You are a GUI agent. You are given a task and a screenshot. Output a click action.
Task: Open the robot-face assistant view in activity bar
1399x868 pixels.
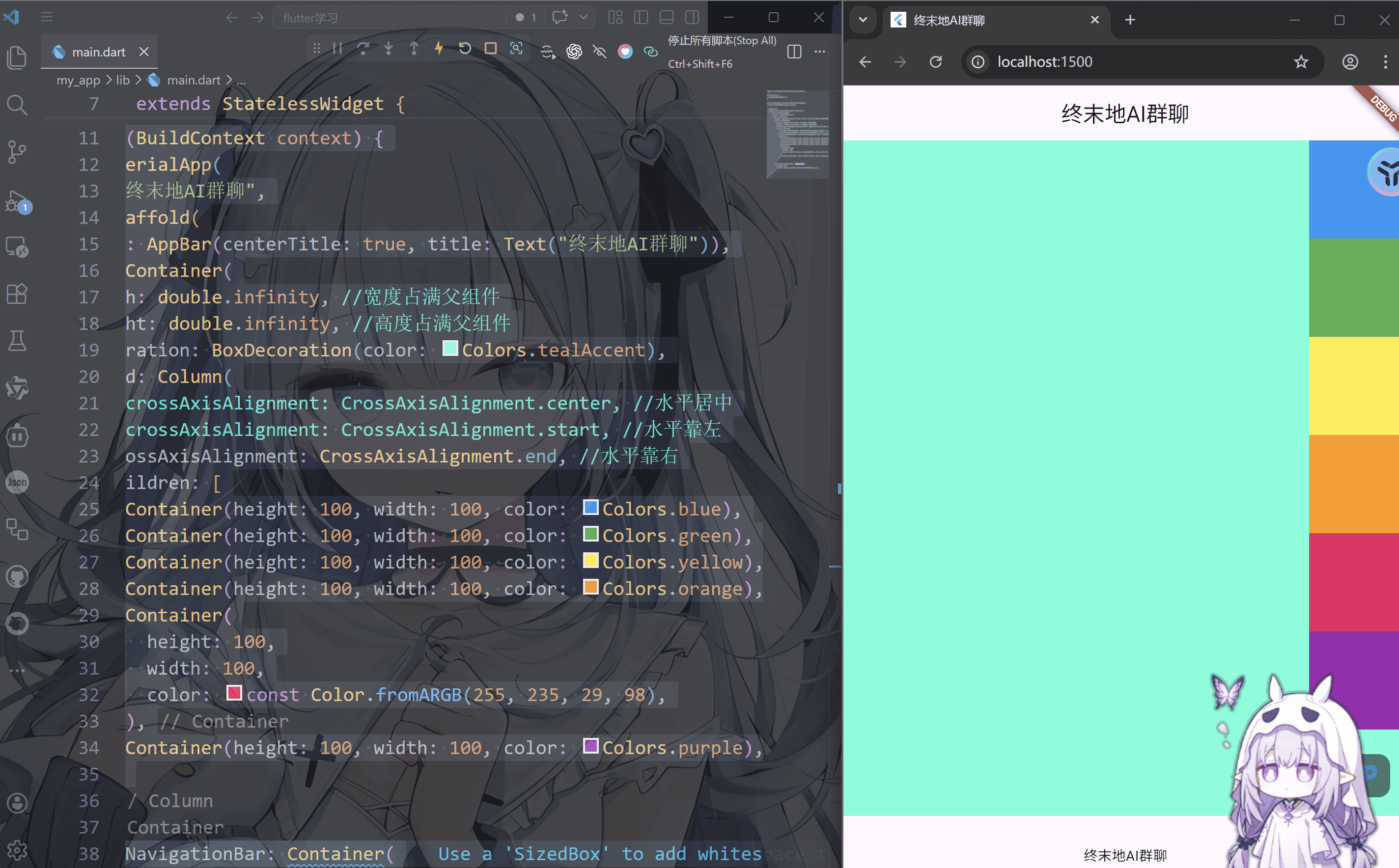click(17, 435)
